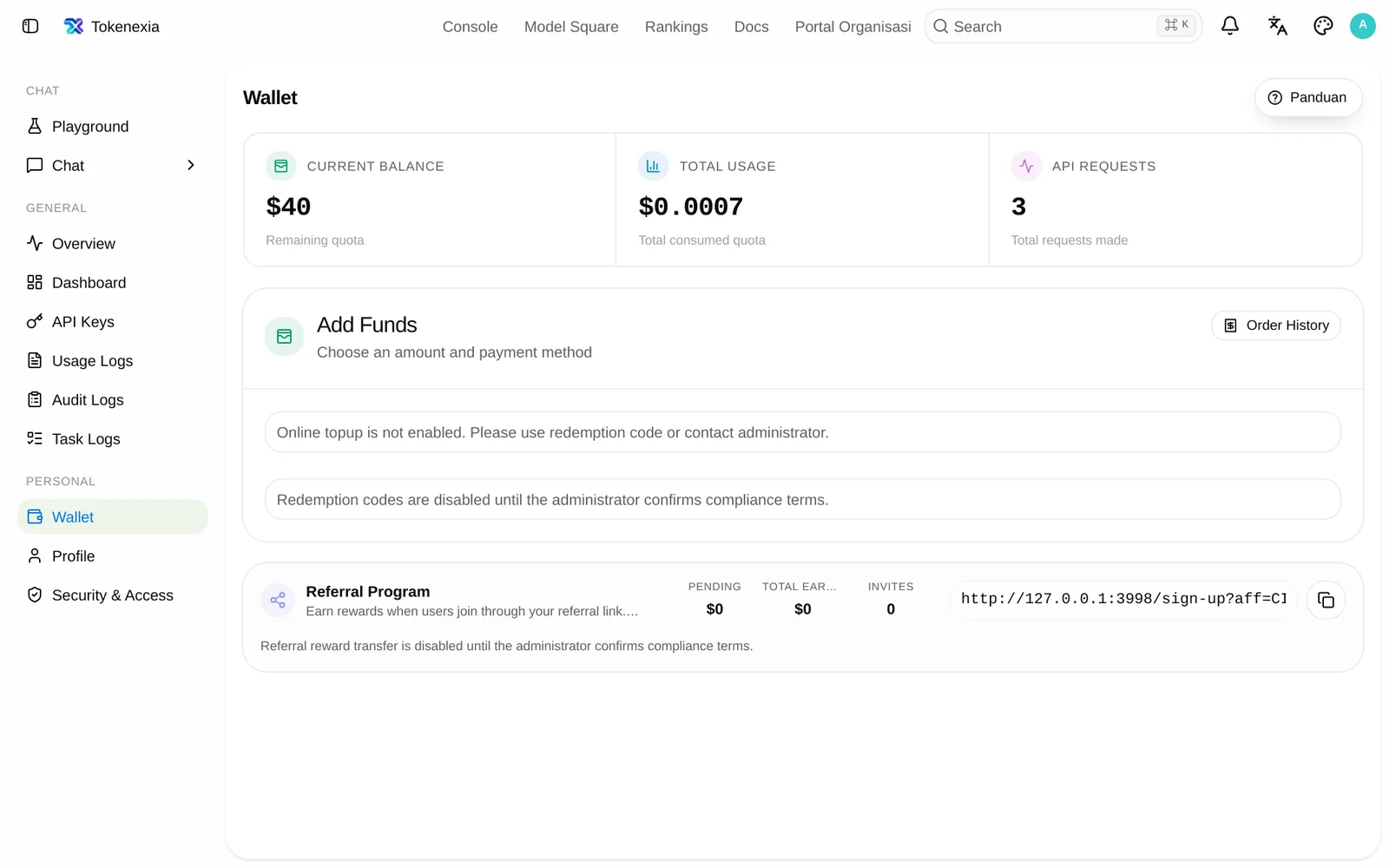Click the Invites count value

click(x=891, y=609)
